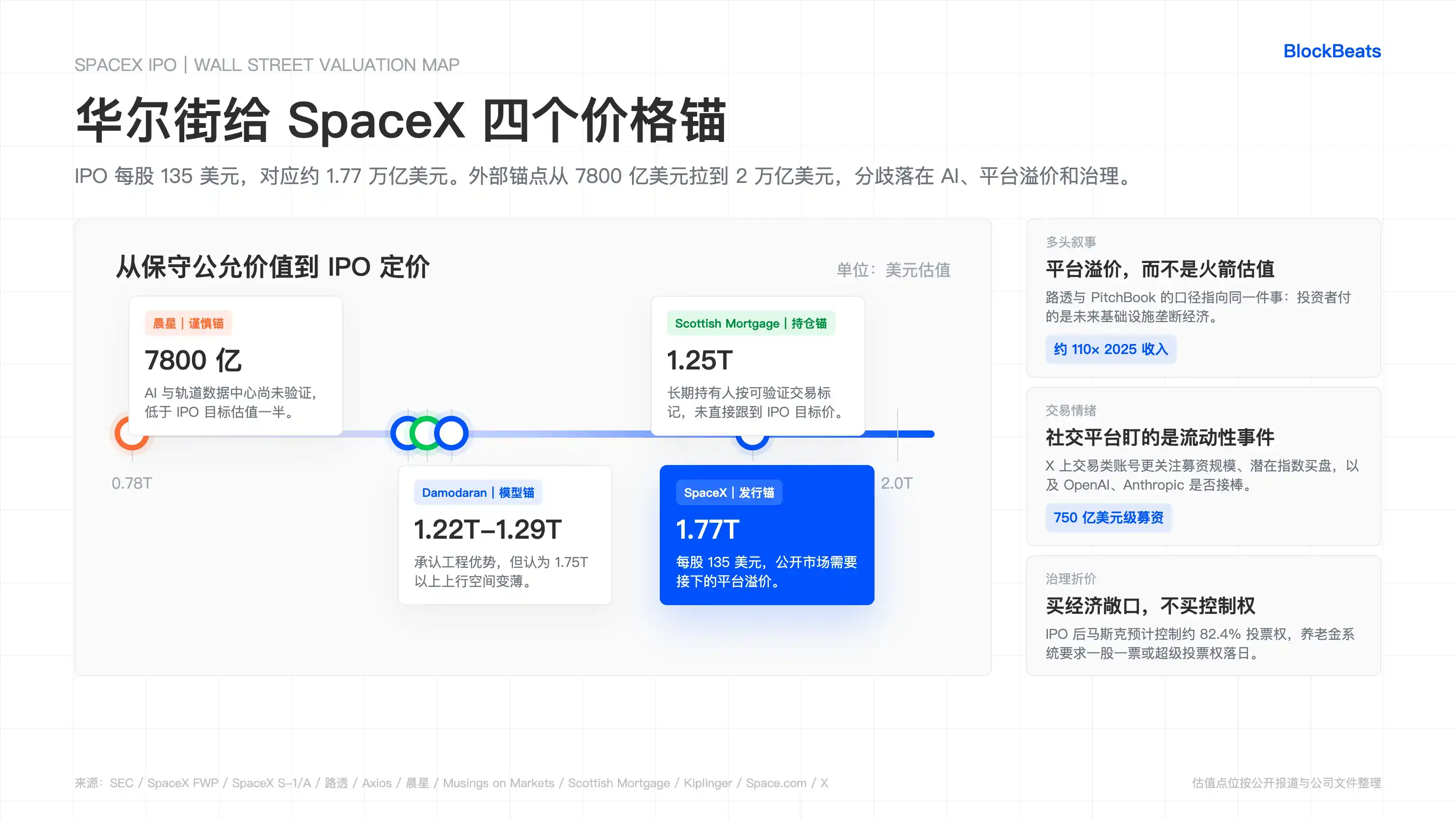Click description 长期持有人按可验证交易标记

pos(756,402)
